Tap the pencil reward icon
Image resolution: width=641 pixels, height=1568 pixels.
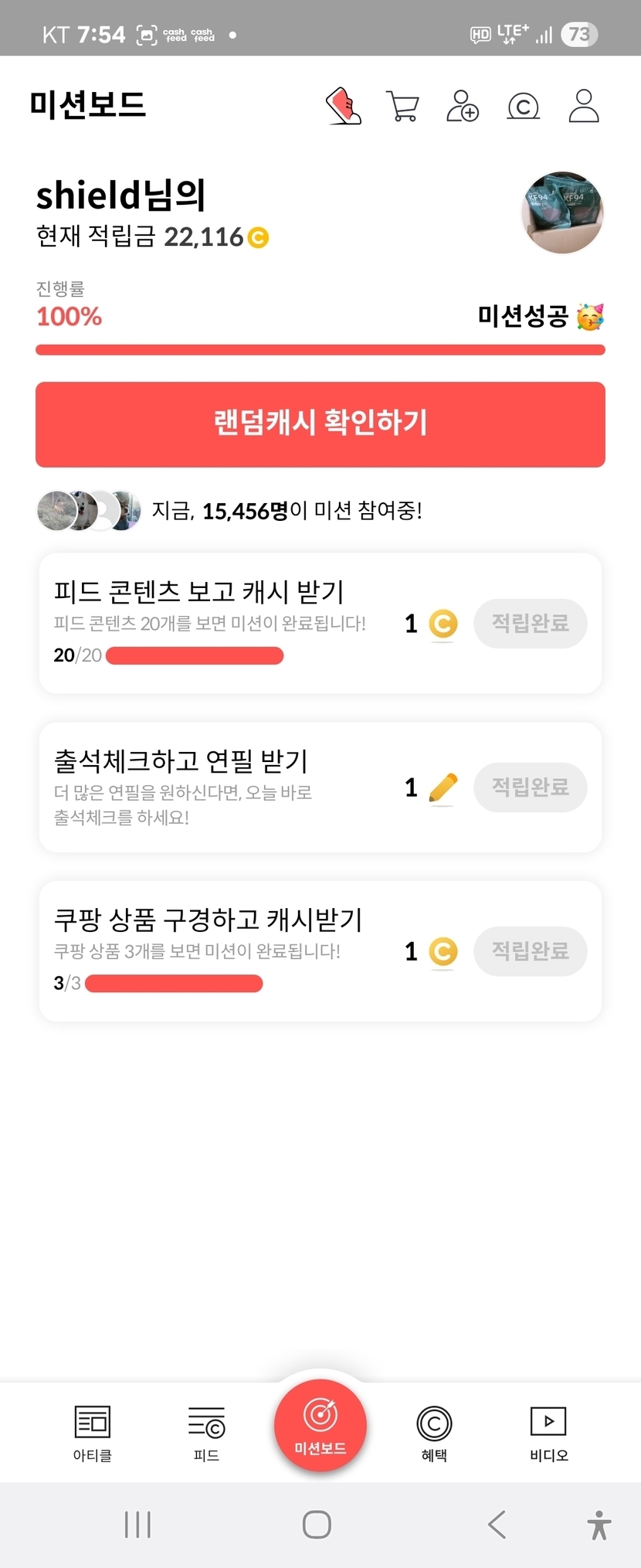443,787
